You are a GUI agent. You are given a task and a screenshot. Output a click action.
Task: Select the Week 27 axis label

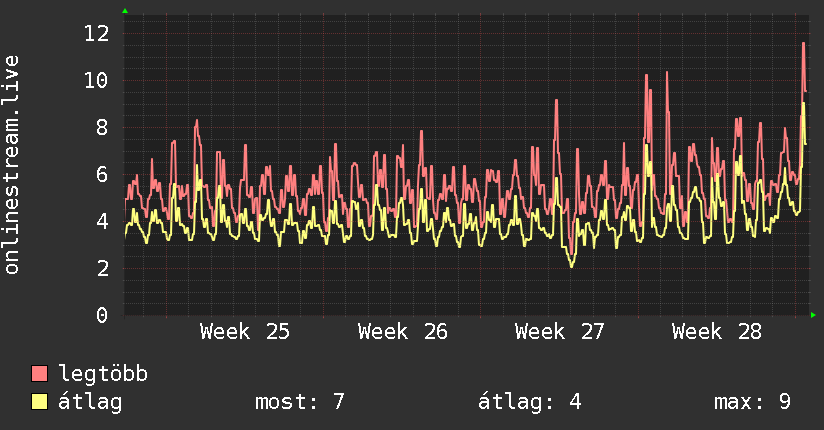(560, 332)
